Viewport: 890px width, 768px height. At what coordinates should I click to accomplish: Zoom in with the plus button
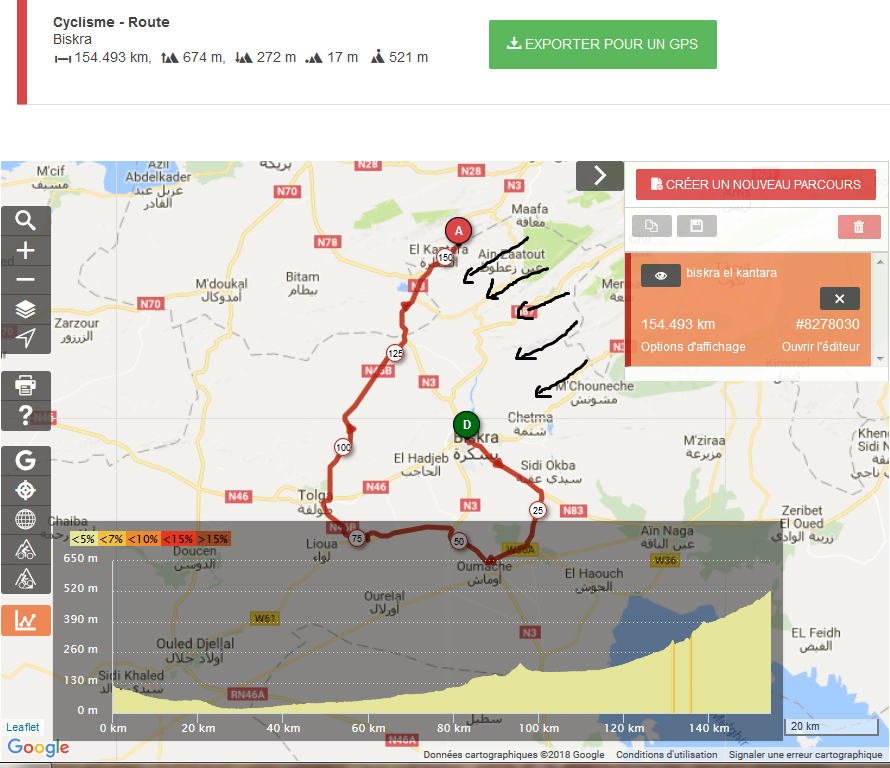coord(26,250)
